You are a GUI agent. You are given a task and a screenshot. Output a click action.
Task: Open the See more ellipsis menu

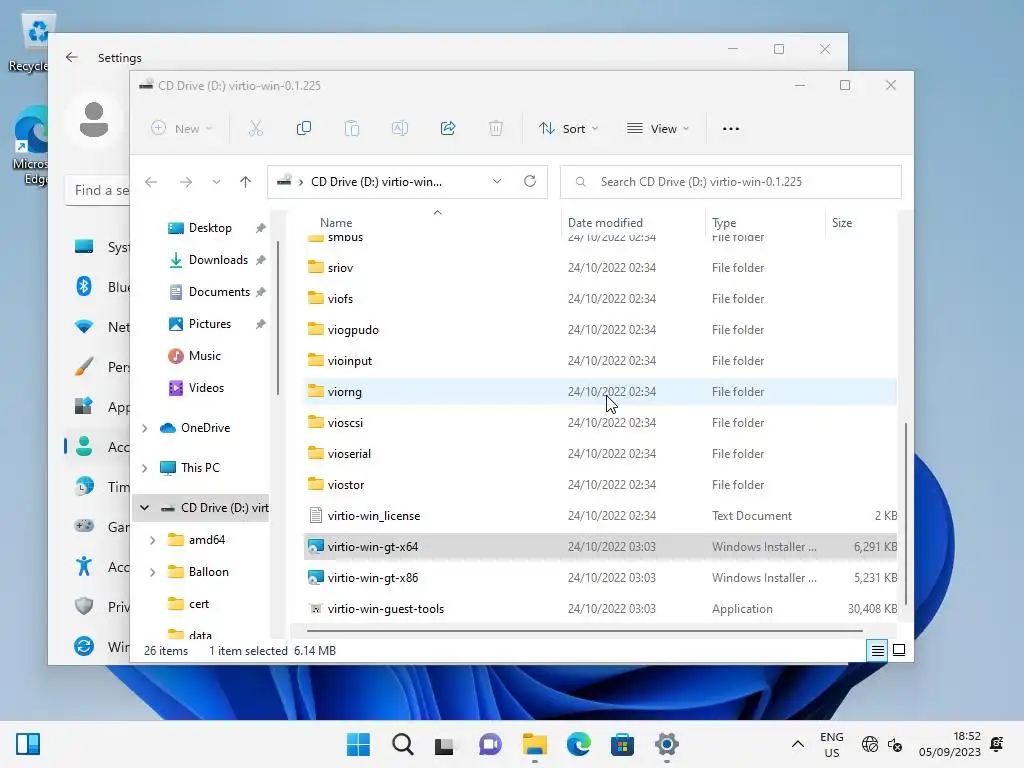coord(731,129)
